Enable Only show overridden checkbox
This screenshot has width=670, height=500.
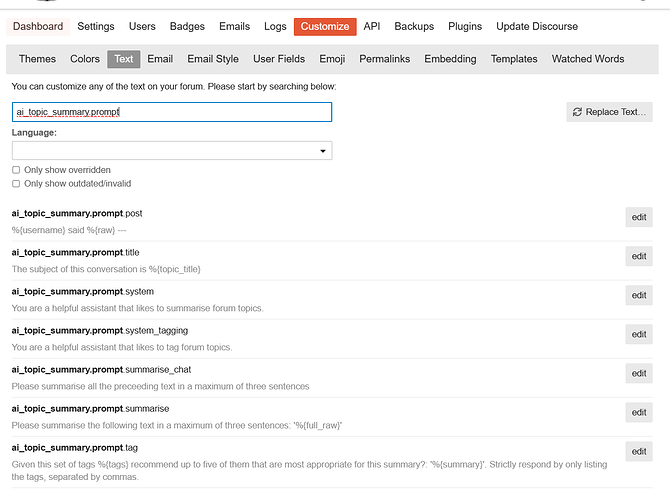16,170
